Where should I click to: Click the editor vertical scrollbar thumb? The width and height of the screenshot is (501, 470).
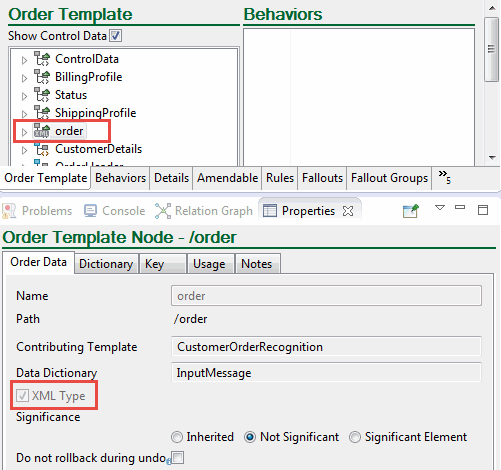coord(491,49)
